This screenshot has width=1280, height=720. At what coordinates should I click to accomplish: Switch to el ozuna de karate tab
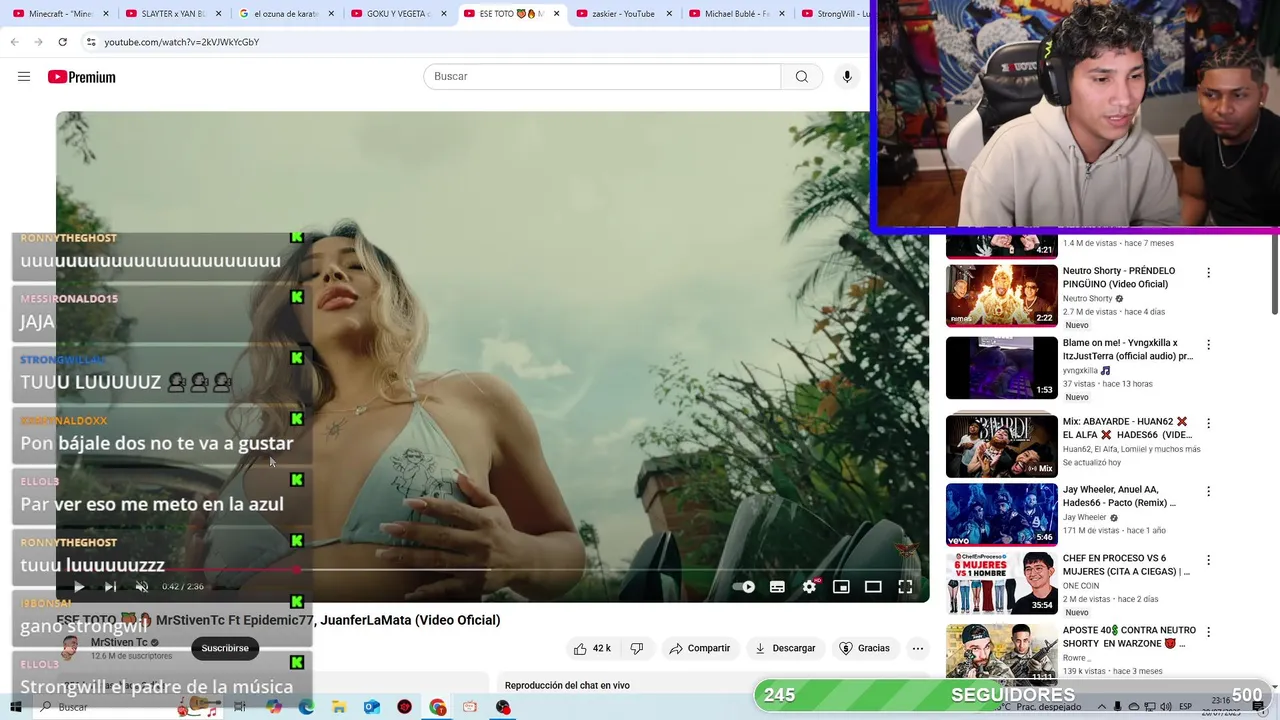pos(286,14)
